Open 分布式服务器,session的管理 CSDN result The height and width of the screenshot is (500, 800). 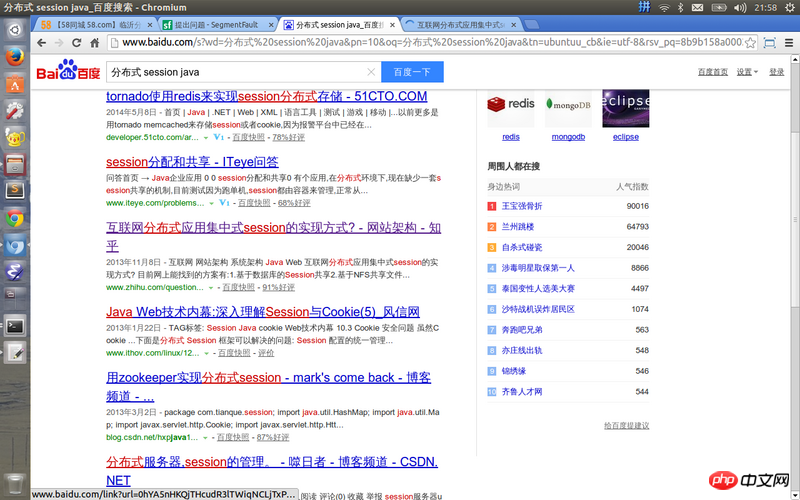pyautogui.click(x=272, y=471)
